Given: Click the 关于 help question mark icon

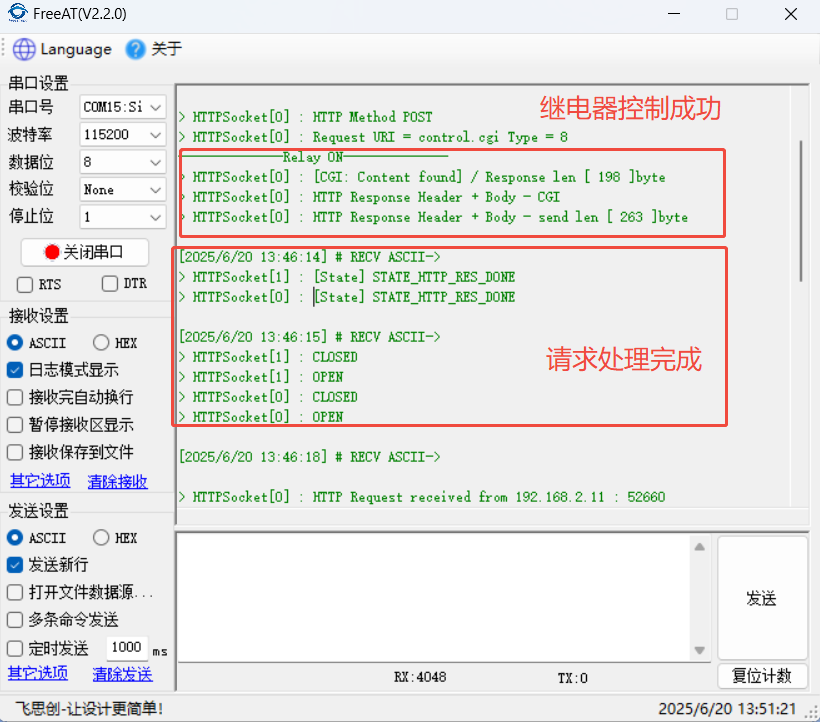Looking at the screenshot, I should 135,49.
